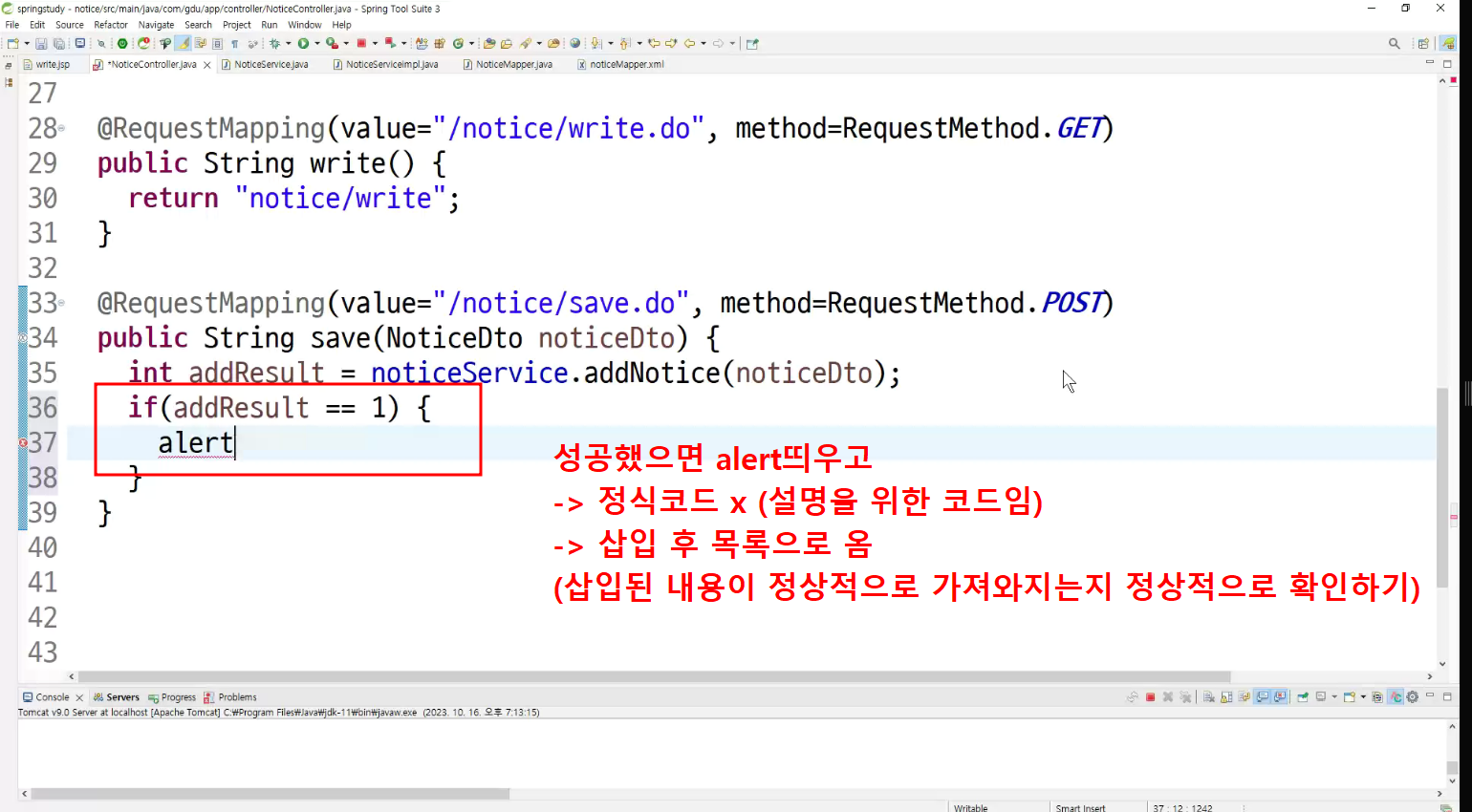Collapse the fold marker on line 33
Screen dimensions: 1472x812
pos(62,303)
